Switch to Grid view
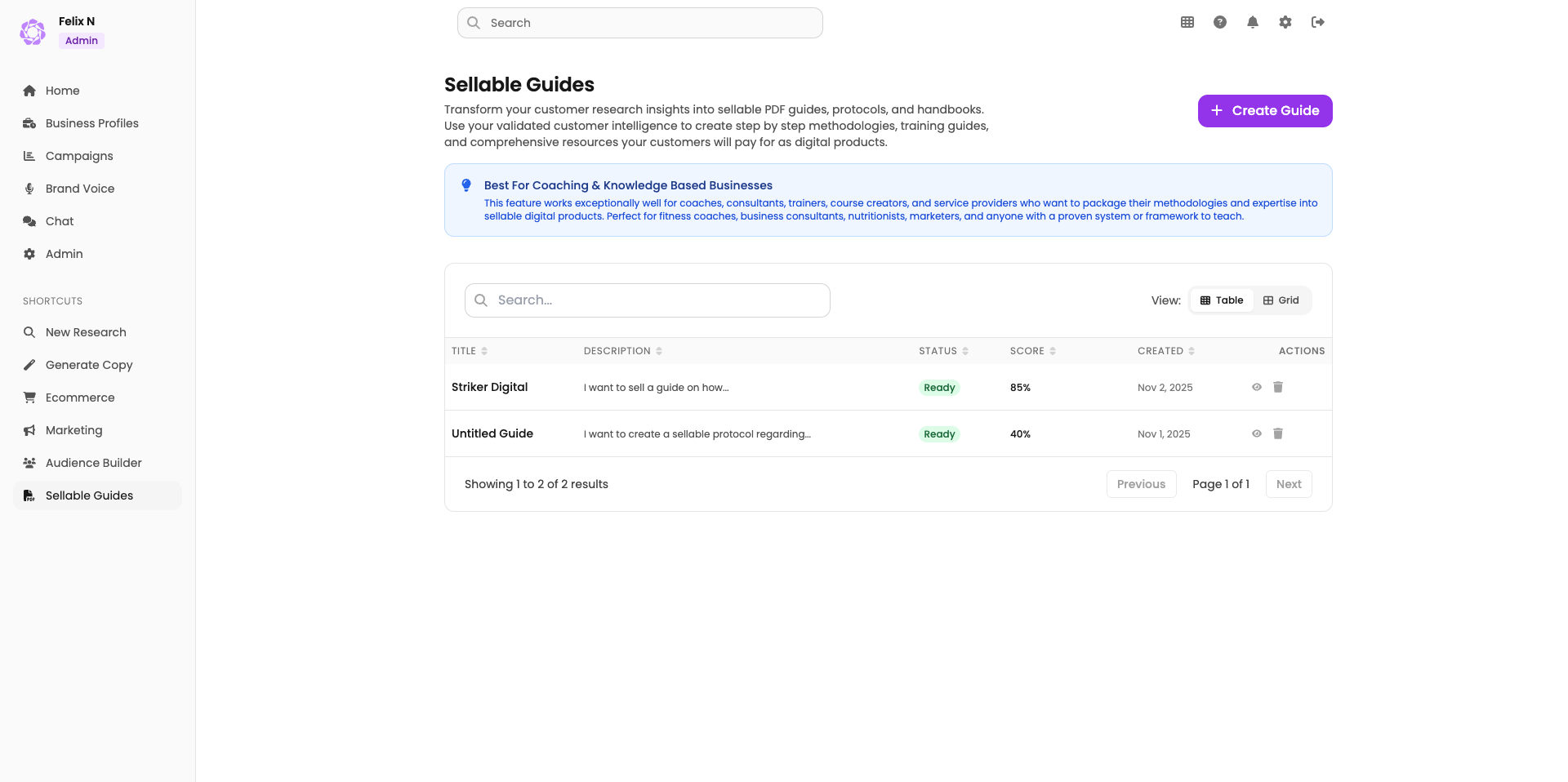 (x=1281, y=300)
